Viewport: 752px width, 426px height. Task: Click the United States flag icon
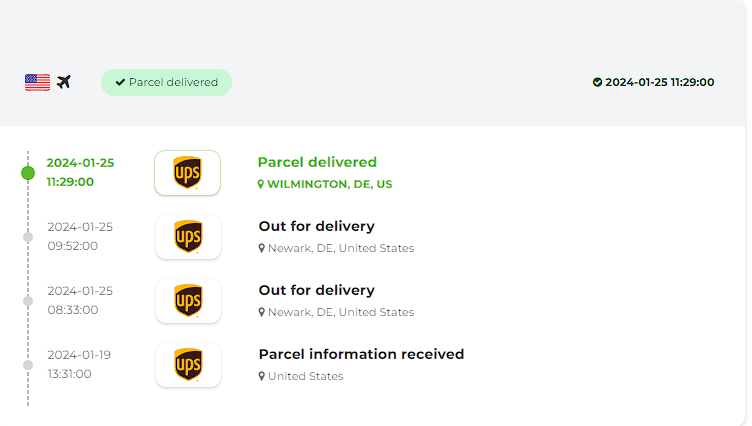(37, 83)
